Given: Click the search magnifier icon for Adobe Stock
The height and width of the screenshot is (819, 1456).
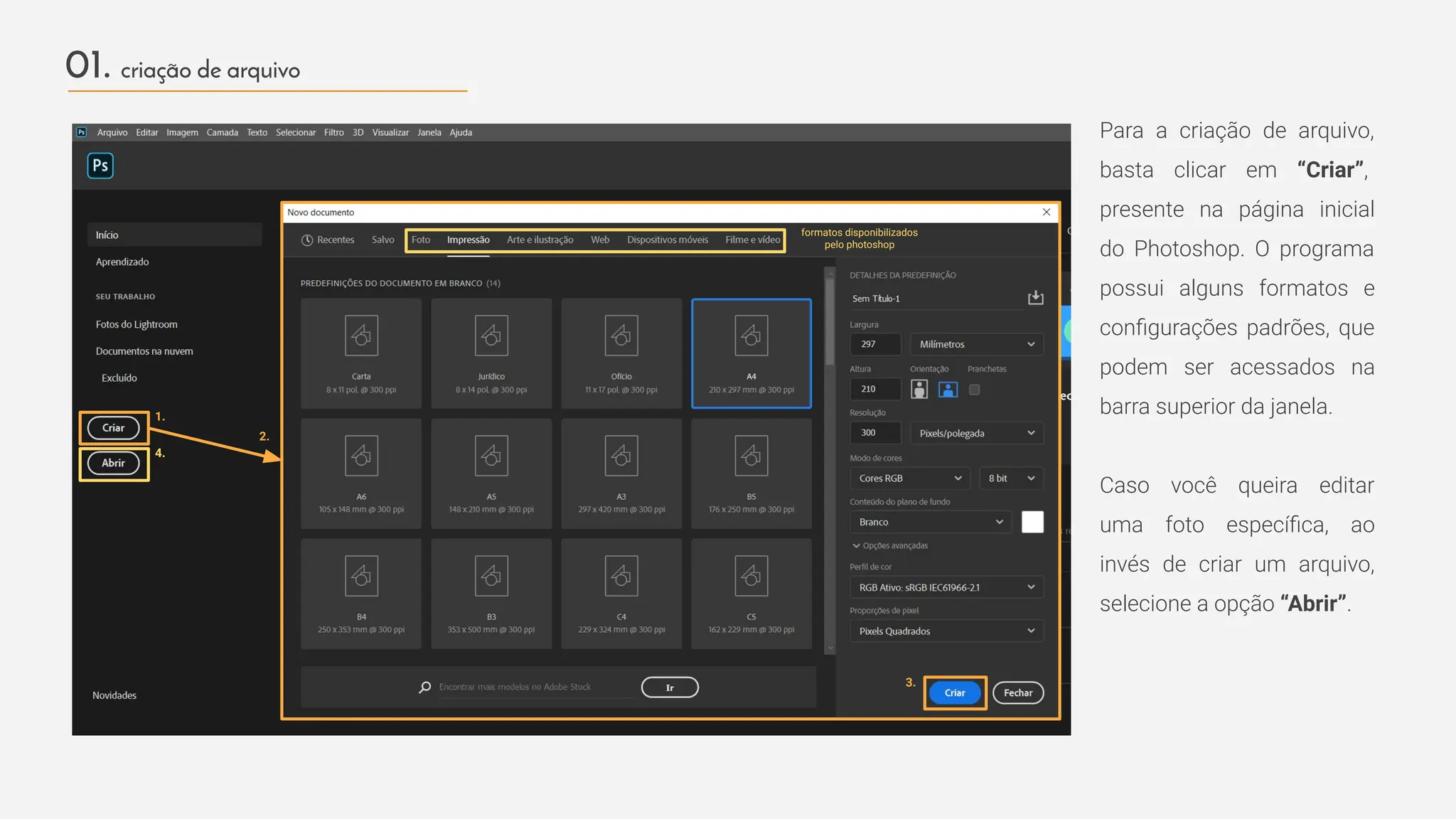Looking at the screenshot, I should [x=424, y=687].
